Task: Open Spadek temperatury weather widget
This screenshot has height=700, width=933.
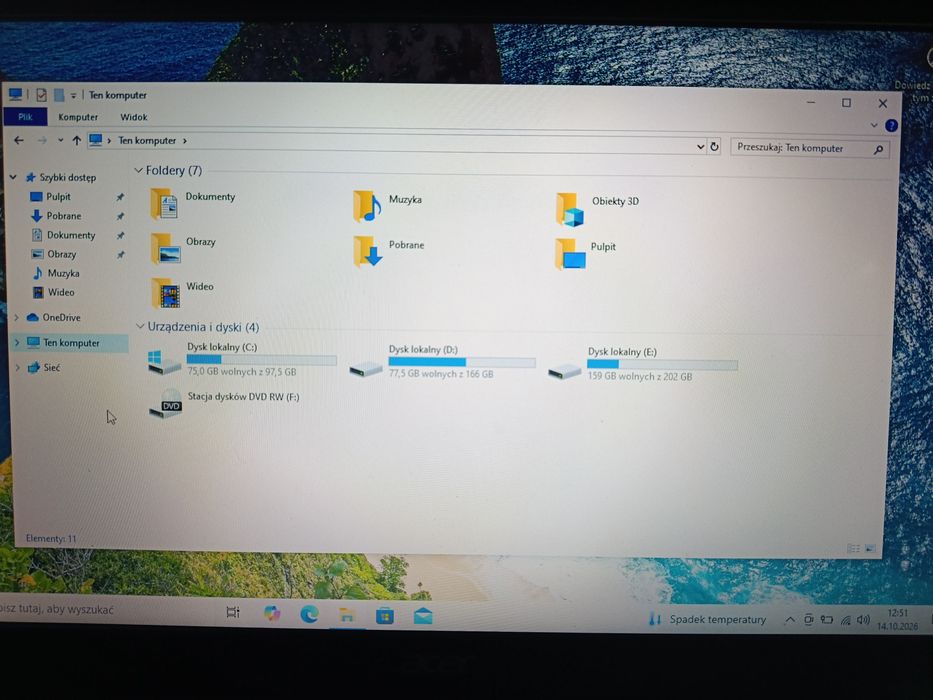Action: click(707, 619)
